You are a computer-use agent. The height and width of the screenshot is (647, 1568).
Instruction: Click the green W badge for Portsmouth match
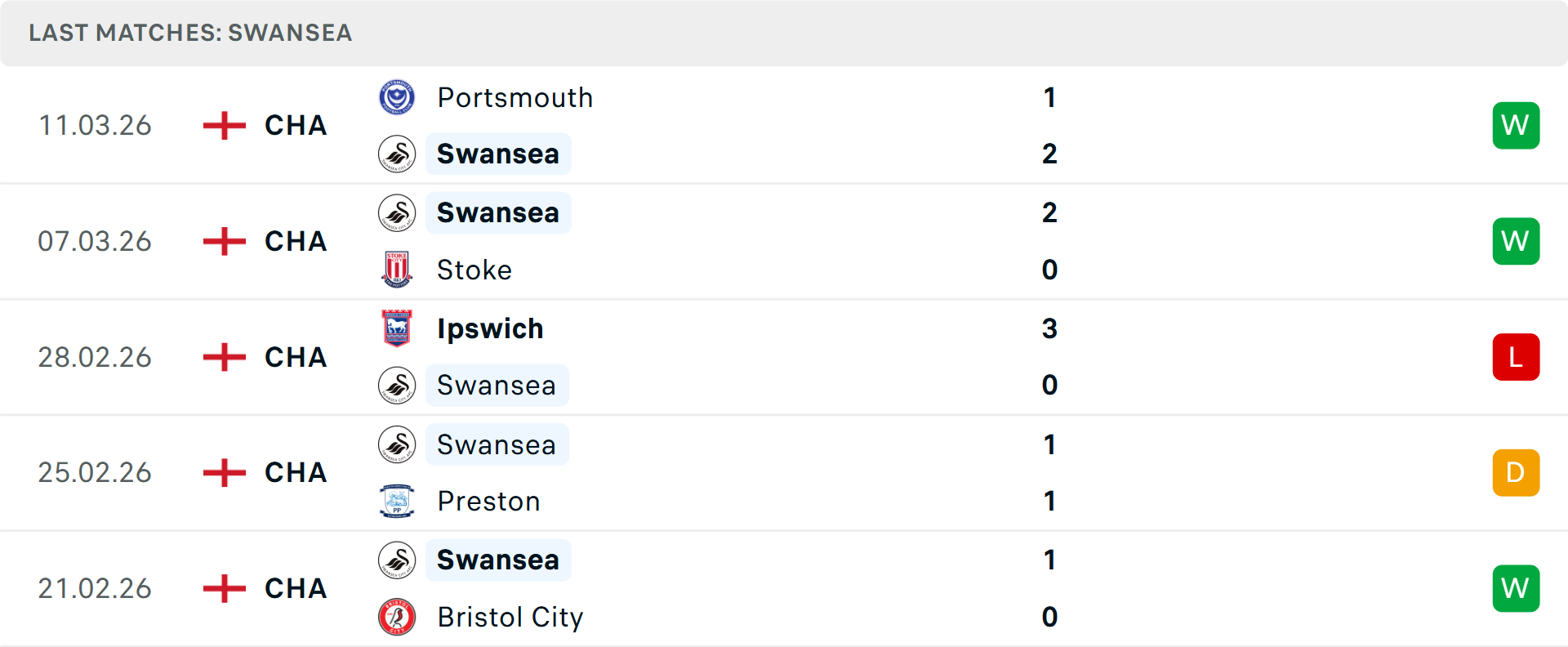(1516, 125)
